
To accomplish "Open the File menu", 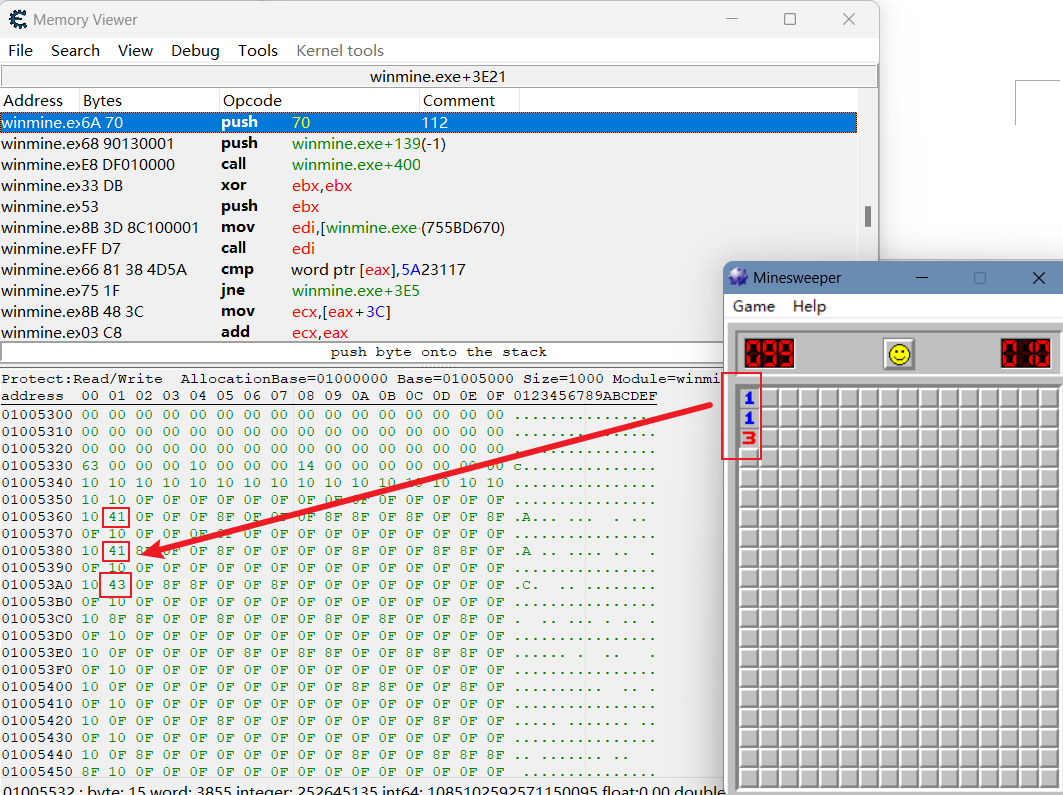I will (20, 50).
